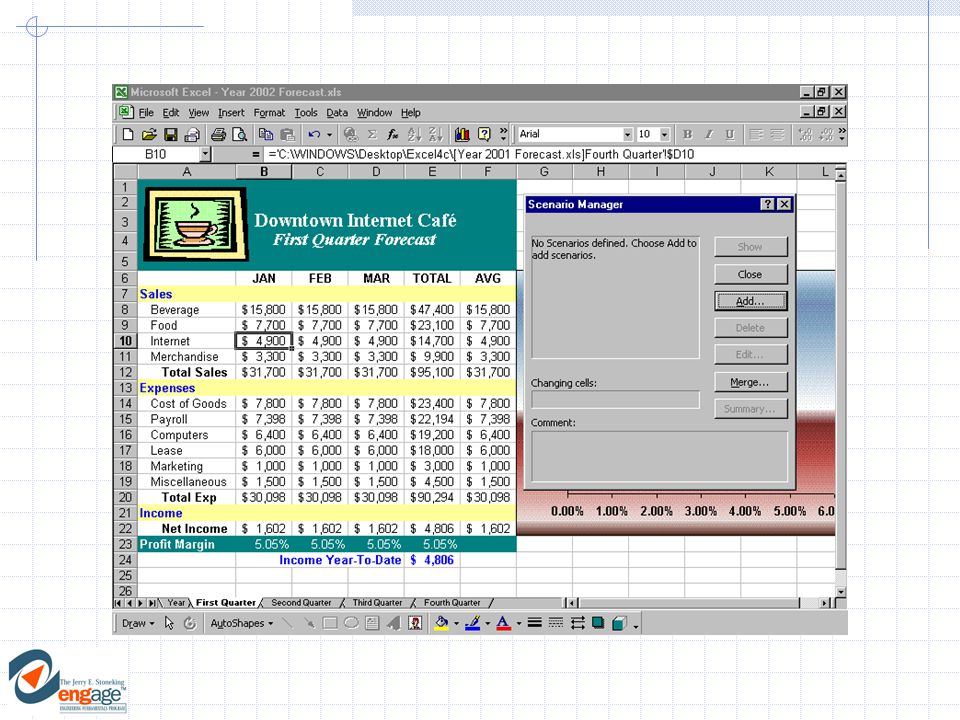Switch to the Fourth Quarter sheet tab
The image size is (960, 720).
coord(452,602)
